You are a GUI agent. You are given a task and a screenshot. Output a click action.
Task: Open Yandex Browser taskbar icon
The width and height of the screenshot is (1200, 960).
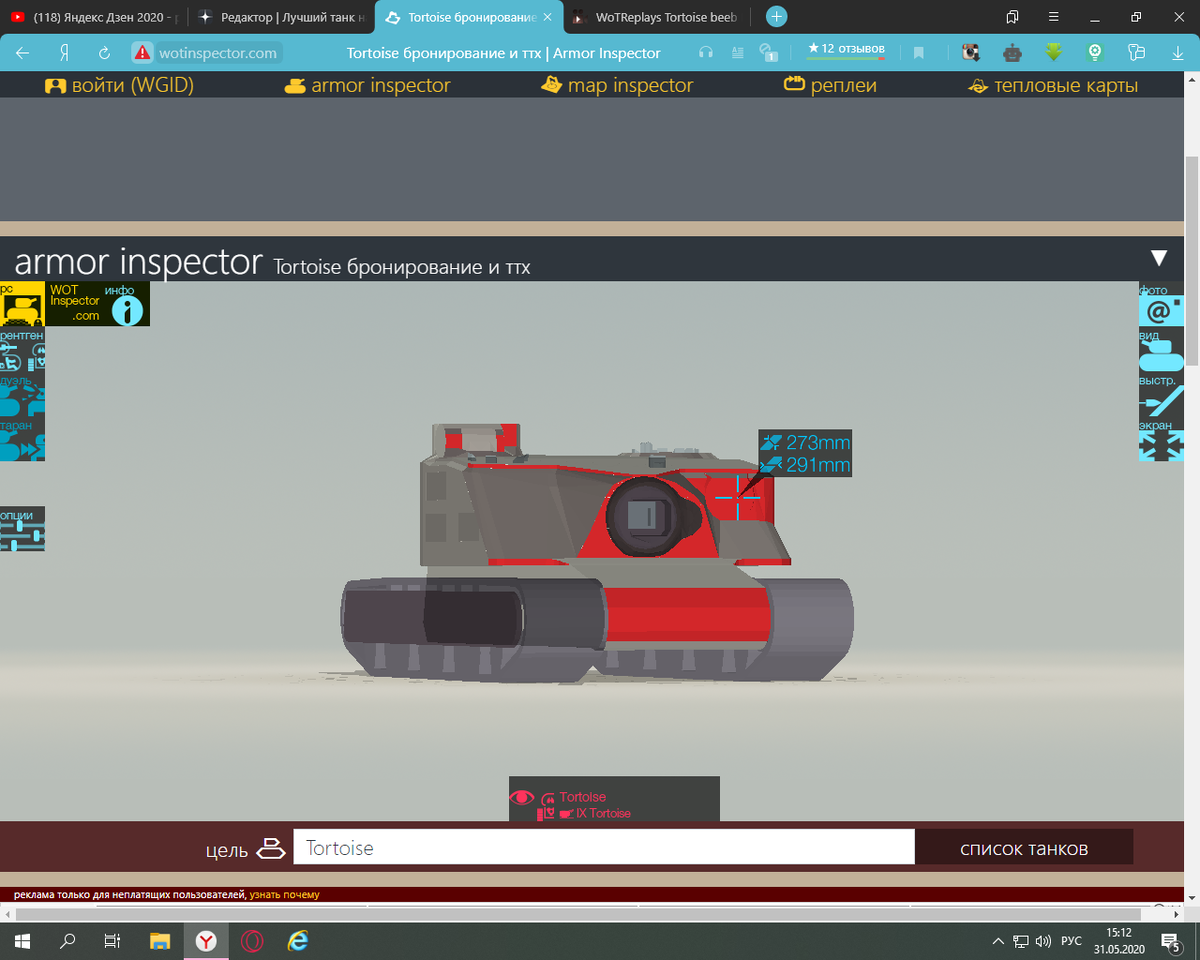[206, 941]
